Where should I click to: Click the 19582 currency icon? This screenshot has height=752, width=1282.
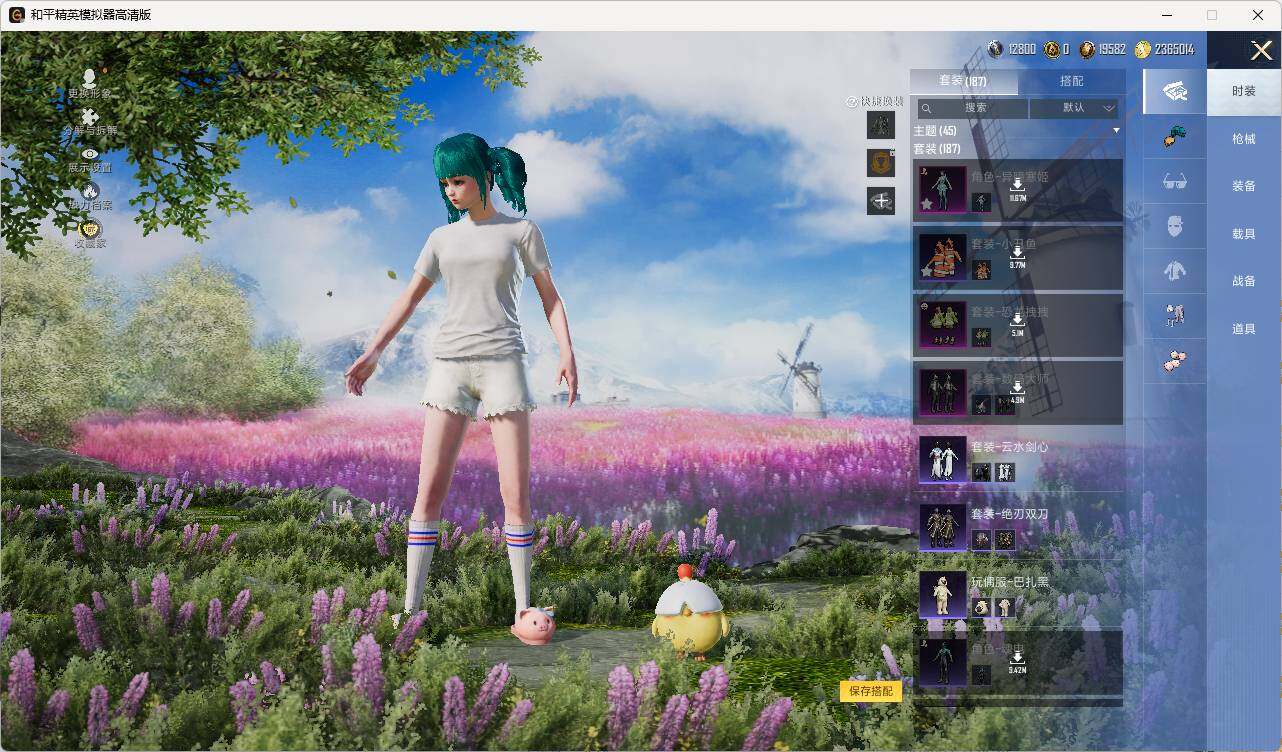click(1087, 49)
